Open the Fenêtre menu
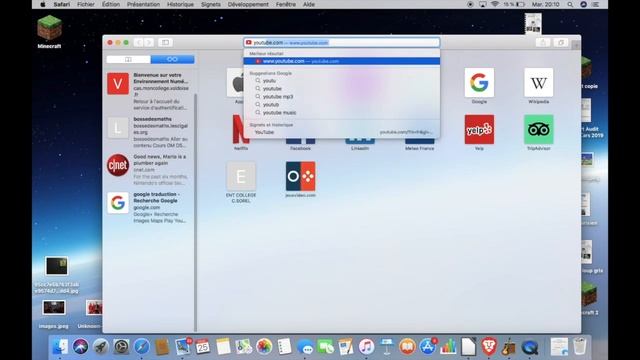This screenshot has width=640, height=360. 286,4
